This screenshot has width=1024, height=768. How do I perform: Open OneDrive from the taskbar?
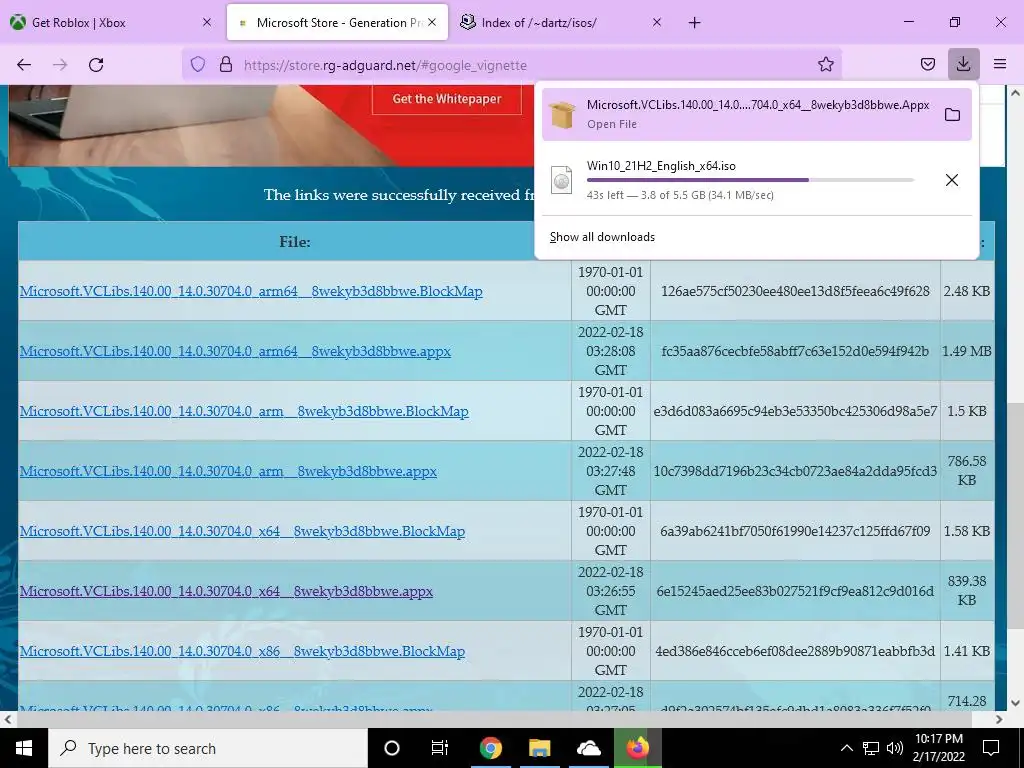pos(588,748)
